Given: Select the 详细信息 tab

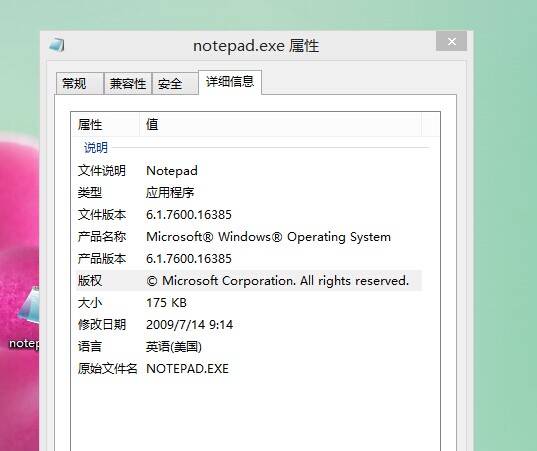Looking at the screenshot, I should [230, 82].
